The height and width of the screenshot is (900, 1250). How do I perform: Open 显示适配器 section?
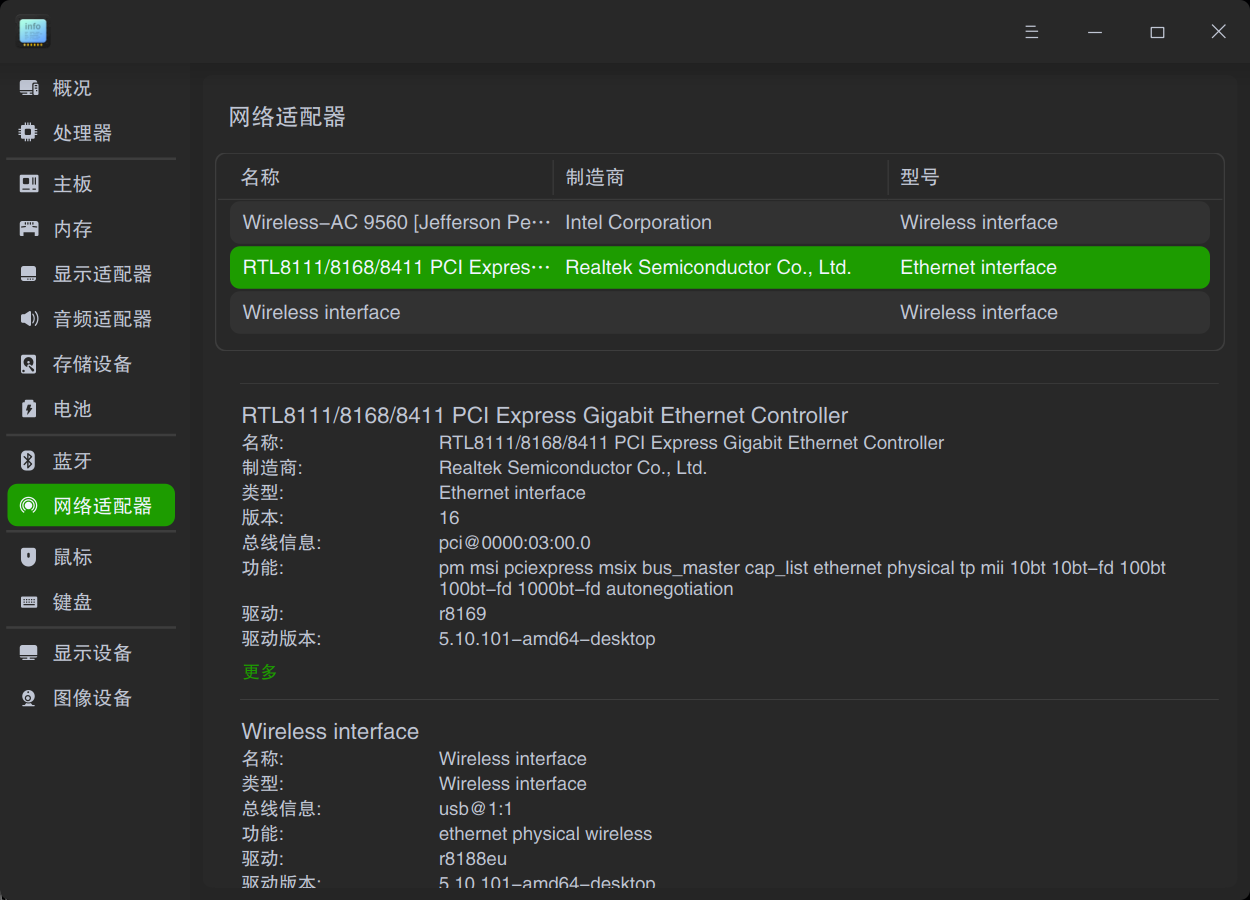[x=91, y=274]
